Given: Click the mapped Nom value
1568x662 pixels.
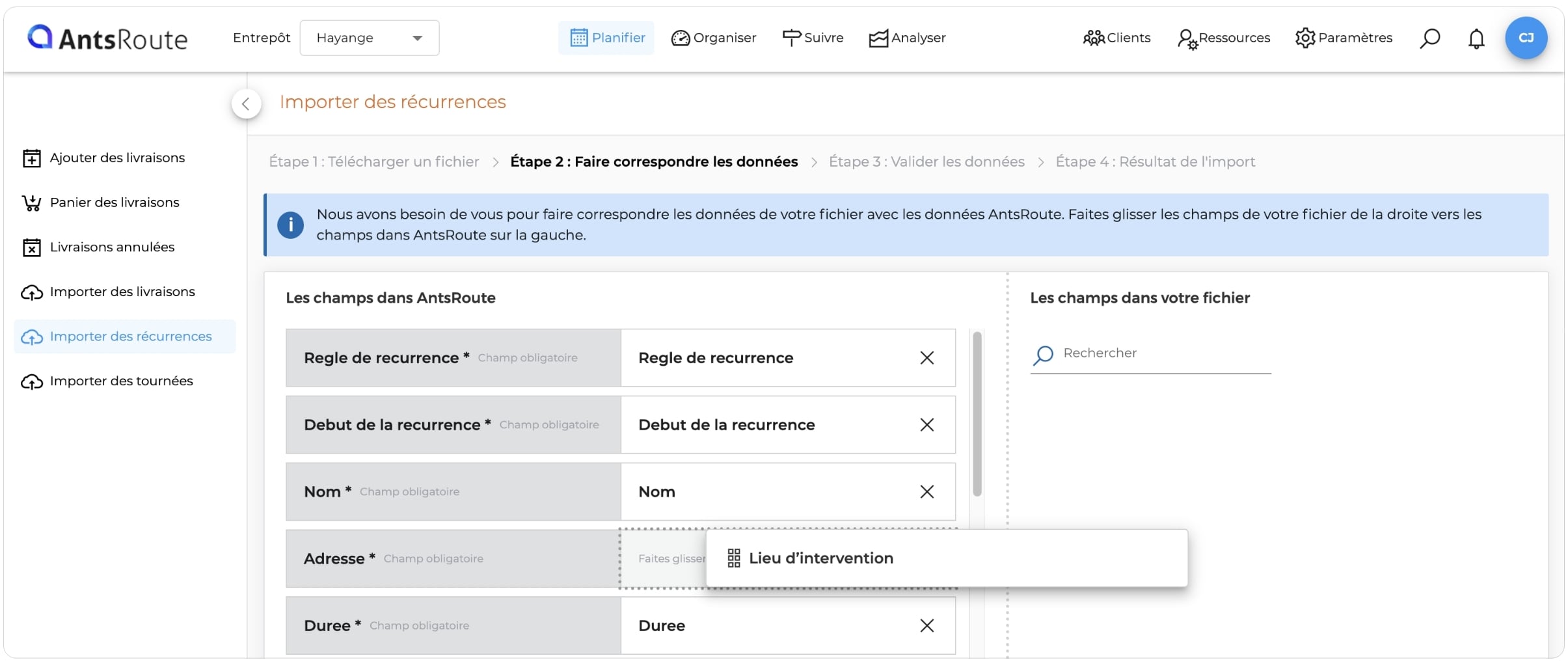Looking at the screenshot, I should click(656, 491).
